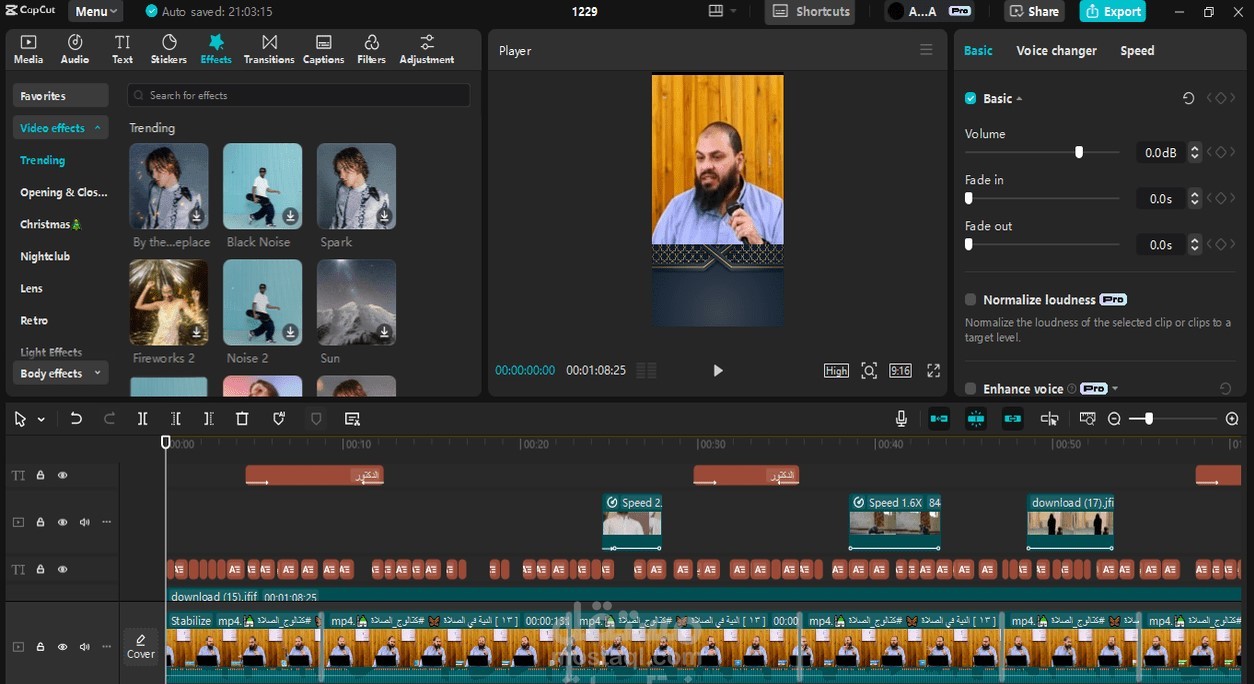This screenshot has width=1254, height=684.
Task: Collapse the Video effects category
Action: pos(60,128)
